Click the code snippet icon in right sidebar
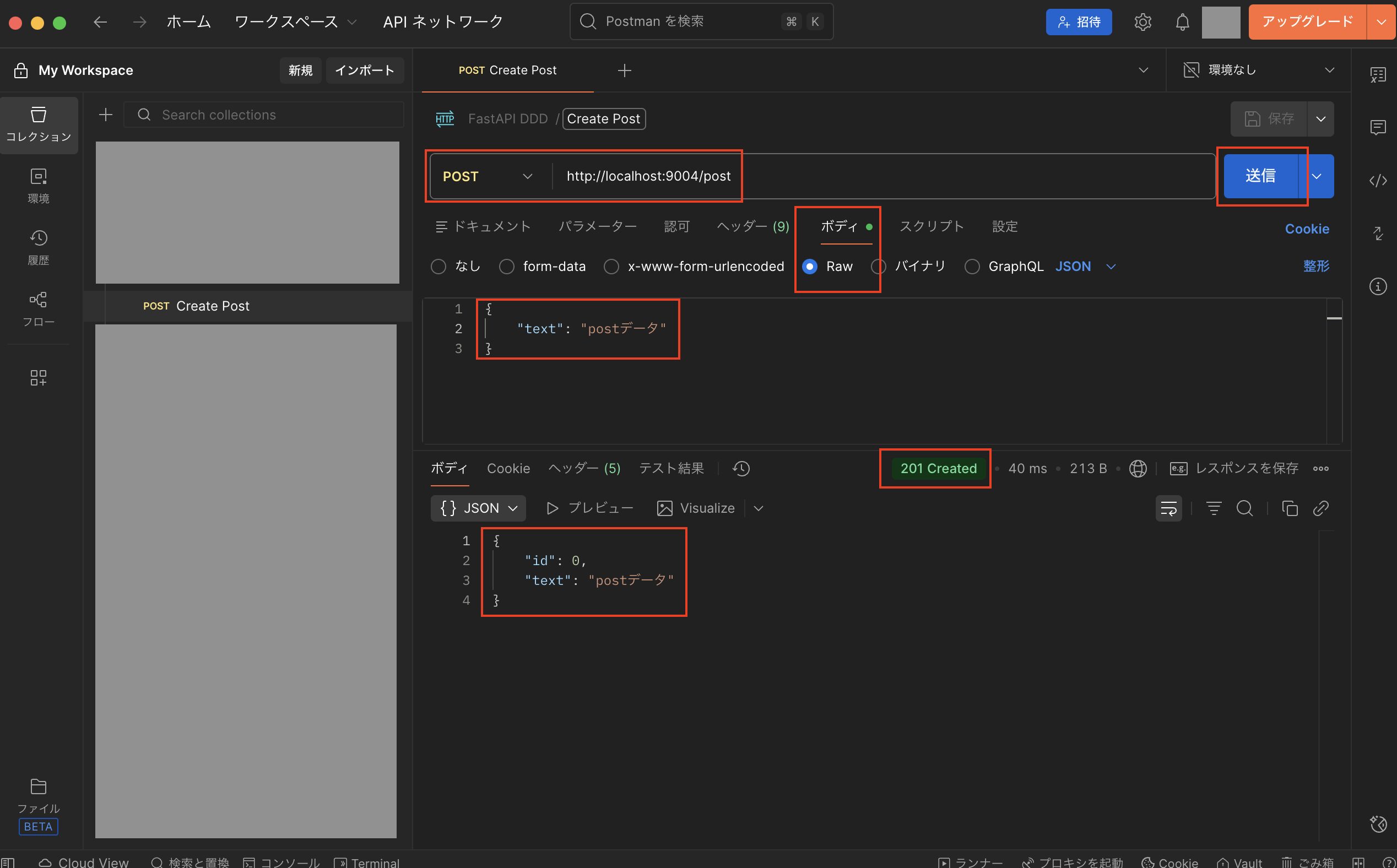This screenshot has height=868, width=1397. (1378, 181)
